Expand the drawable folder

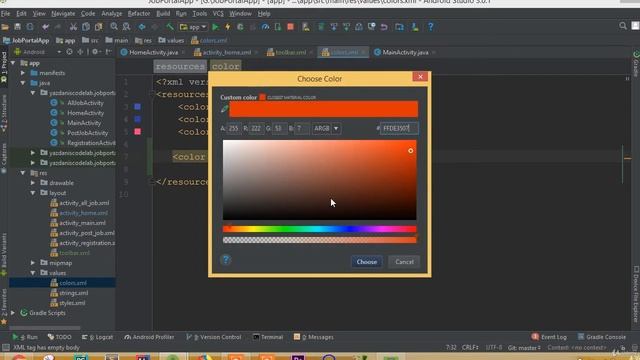[x=33, y=183]
